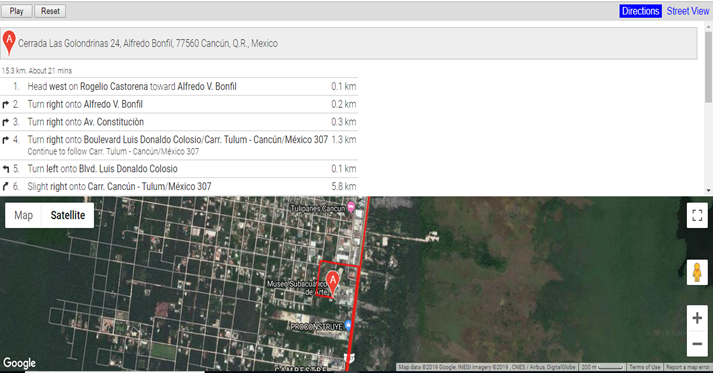Click the Tulipanes Cancun pink place pin
Viewport: 713px width, 373px height.
351,207
